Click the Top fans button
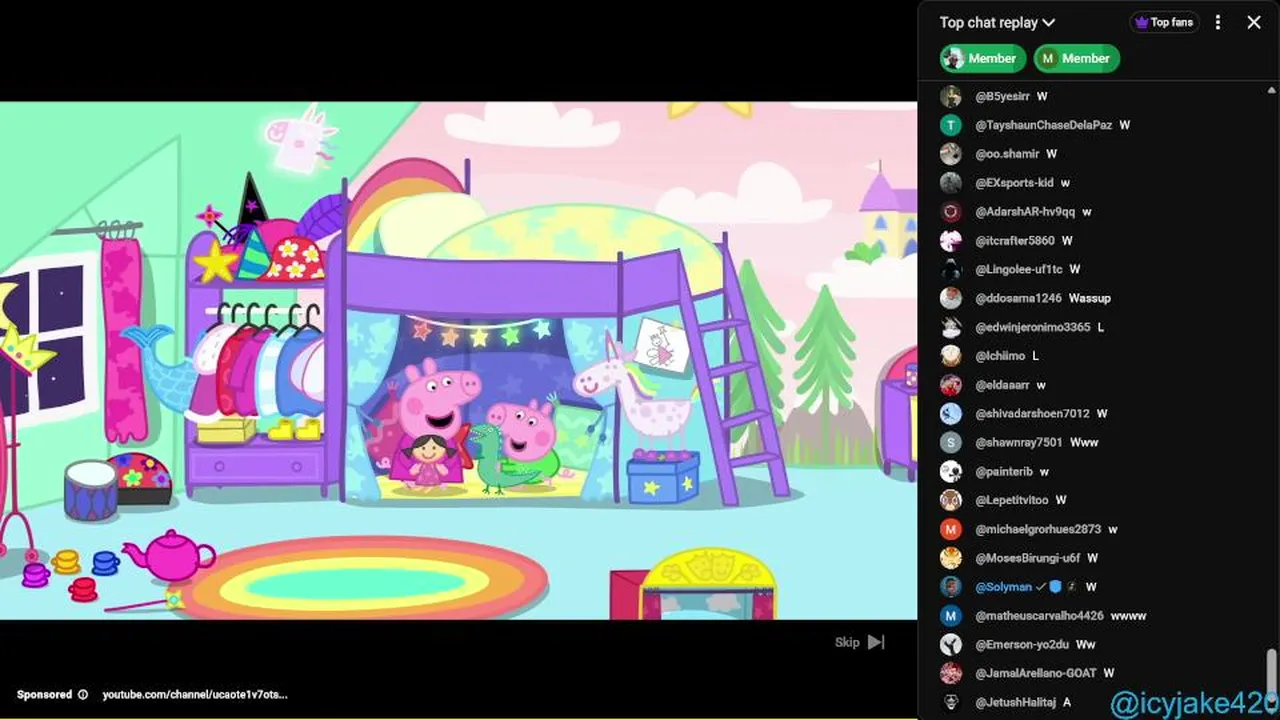Screen dimensions: 1280x720 [1163, 22]
